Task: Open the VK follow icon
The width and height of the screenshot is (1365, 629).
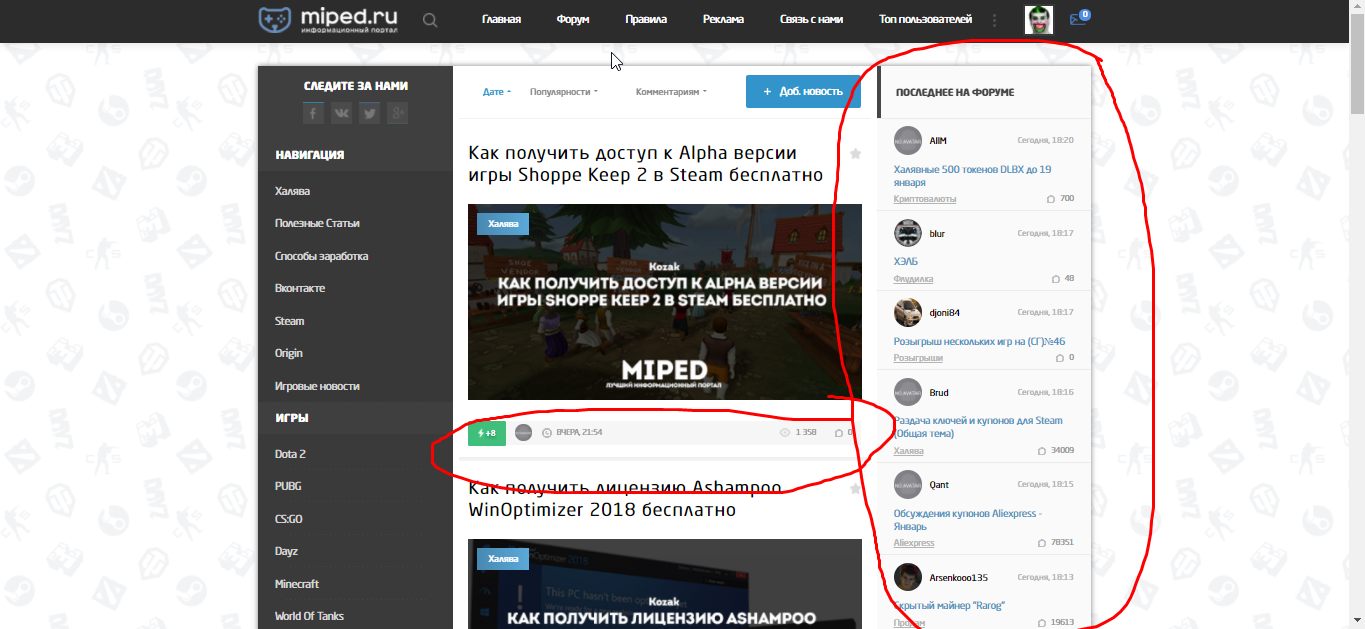Action: pyautogui.click(x=341, y=113)
